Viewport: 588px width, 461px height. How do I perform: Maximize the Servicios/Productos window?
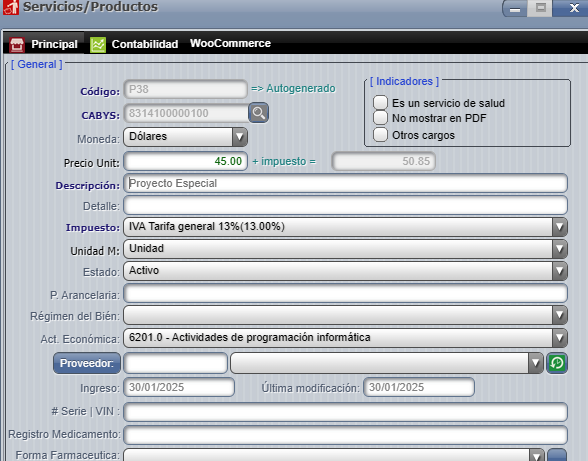540,8
